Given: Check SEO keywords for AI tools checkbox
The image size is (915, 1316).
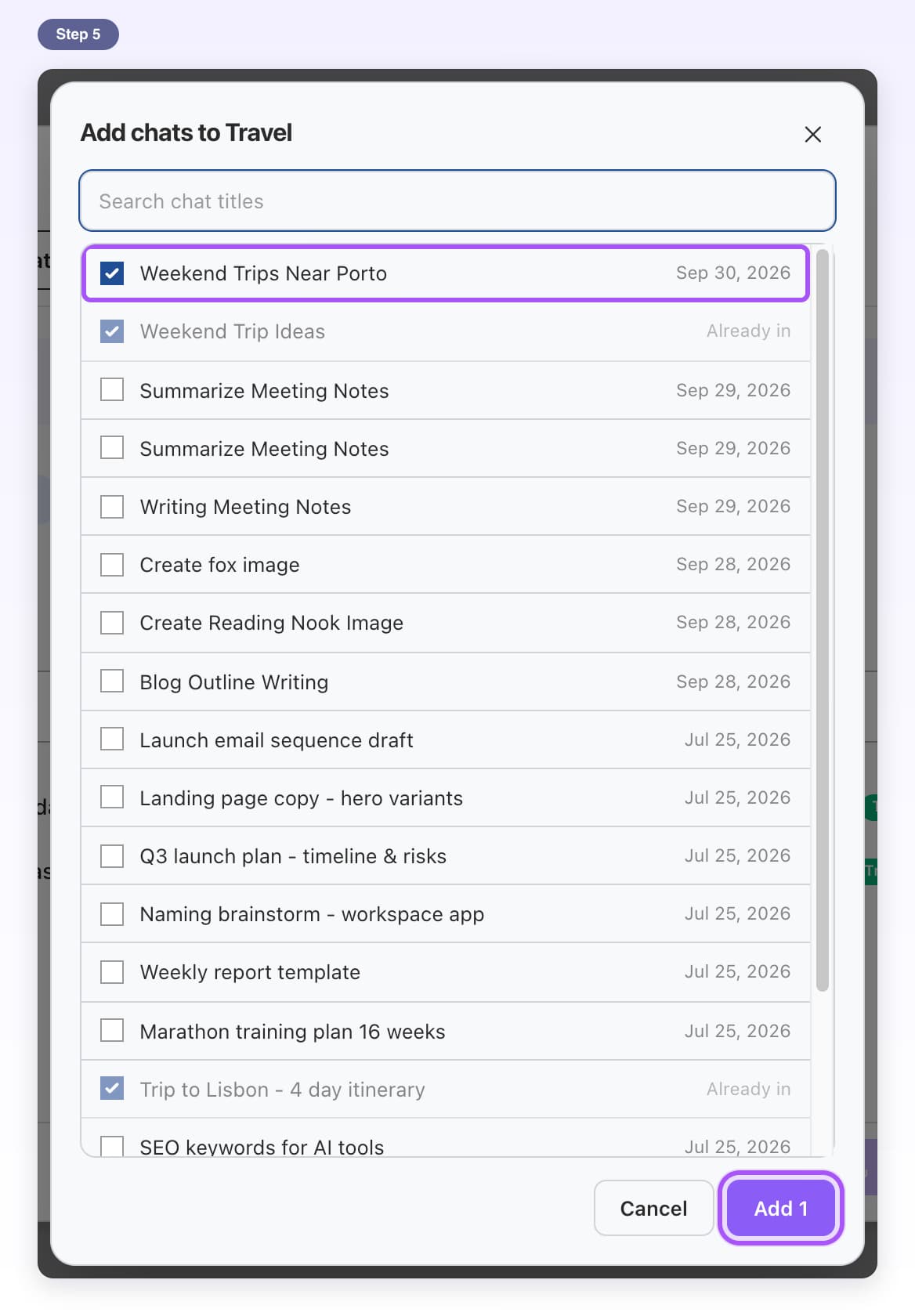Looking at the screenshot, I should coord(112,1146).
